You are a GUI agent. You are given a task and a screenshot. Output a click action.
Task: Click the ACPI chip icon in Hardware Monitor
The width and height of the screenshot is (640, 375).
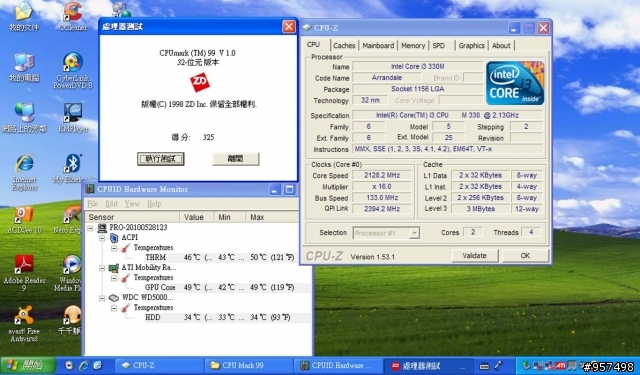pyautogui.click(x=114, y=237)
